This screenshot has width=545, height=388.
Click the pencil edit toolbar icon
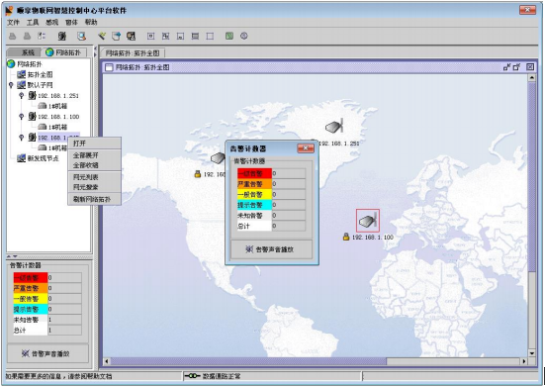pyautogui.click(x=101, y=36)
